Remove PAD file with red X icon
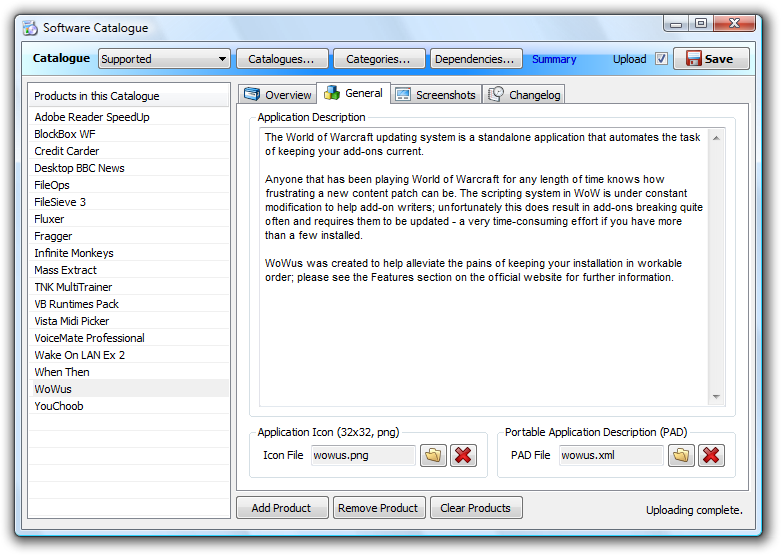This screenshot has height=555, width=781. (711, 456)
